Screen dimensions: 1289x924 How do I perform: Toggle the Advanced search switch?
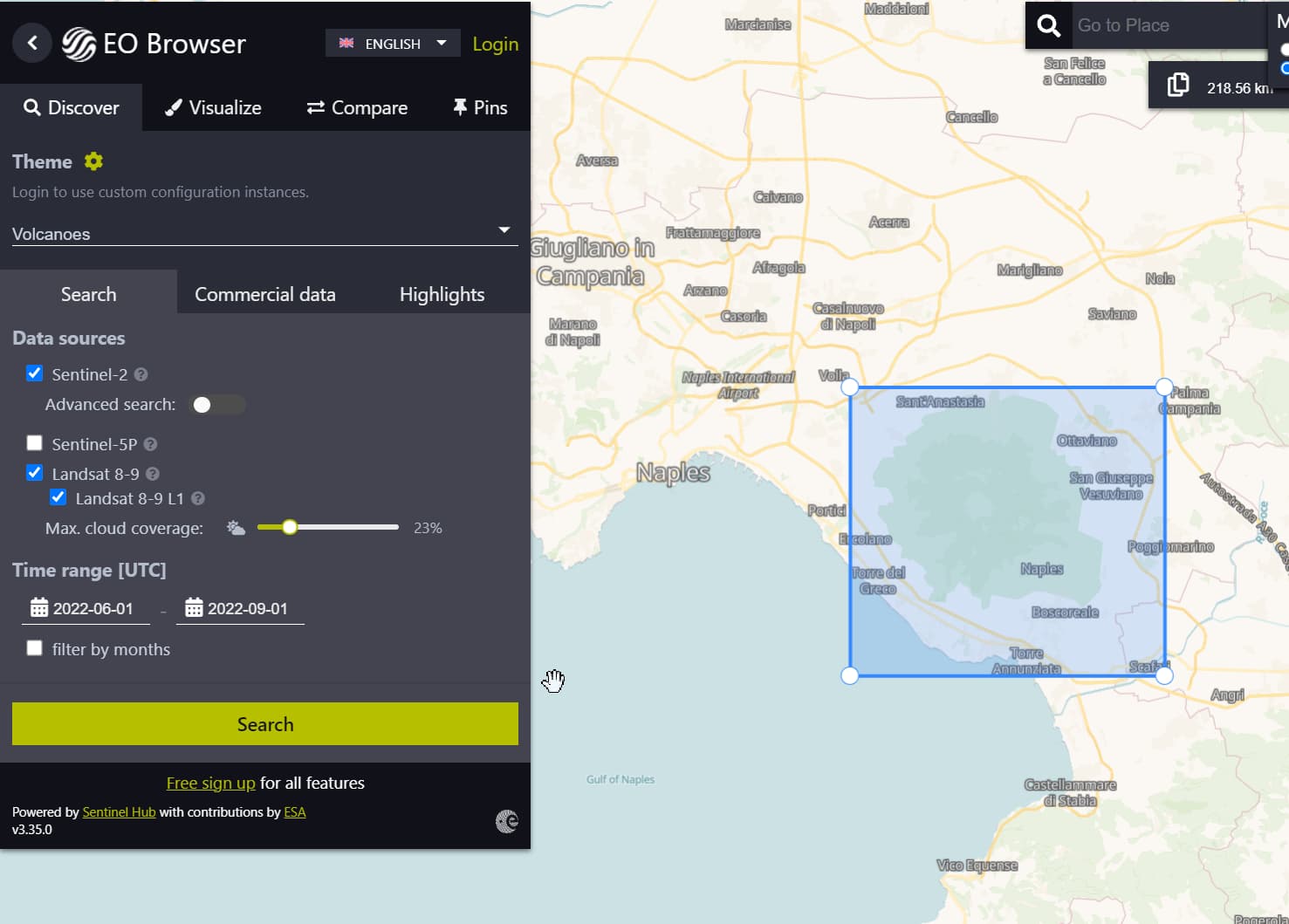click(218, 405)
